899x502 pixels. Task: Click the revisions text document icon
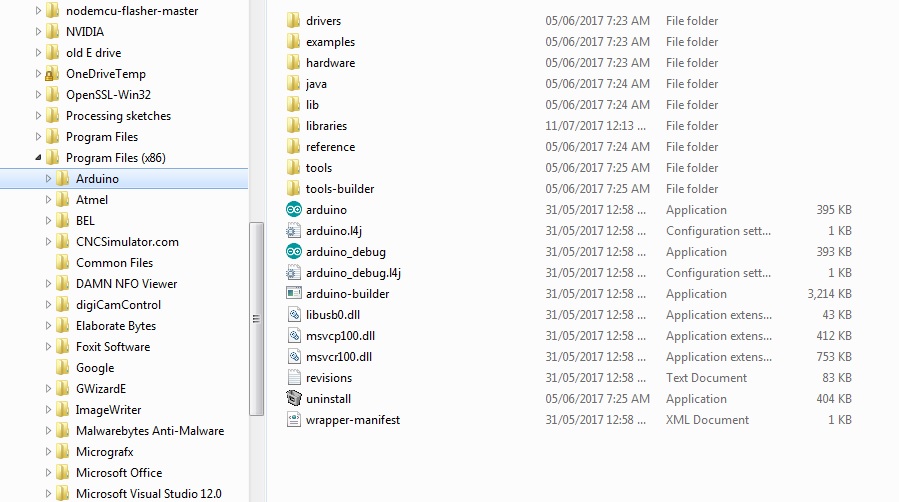coord(294,378)
